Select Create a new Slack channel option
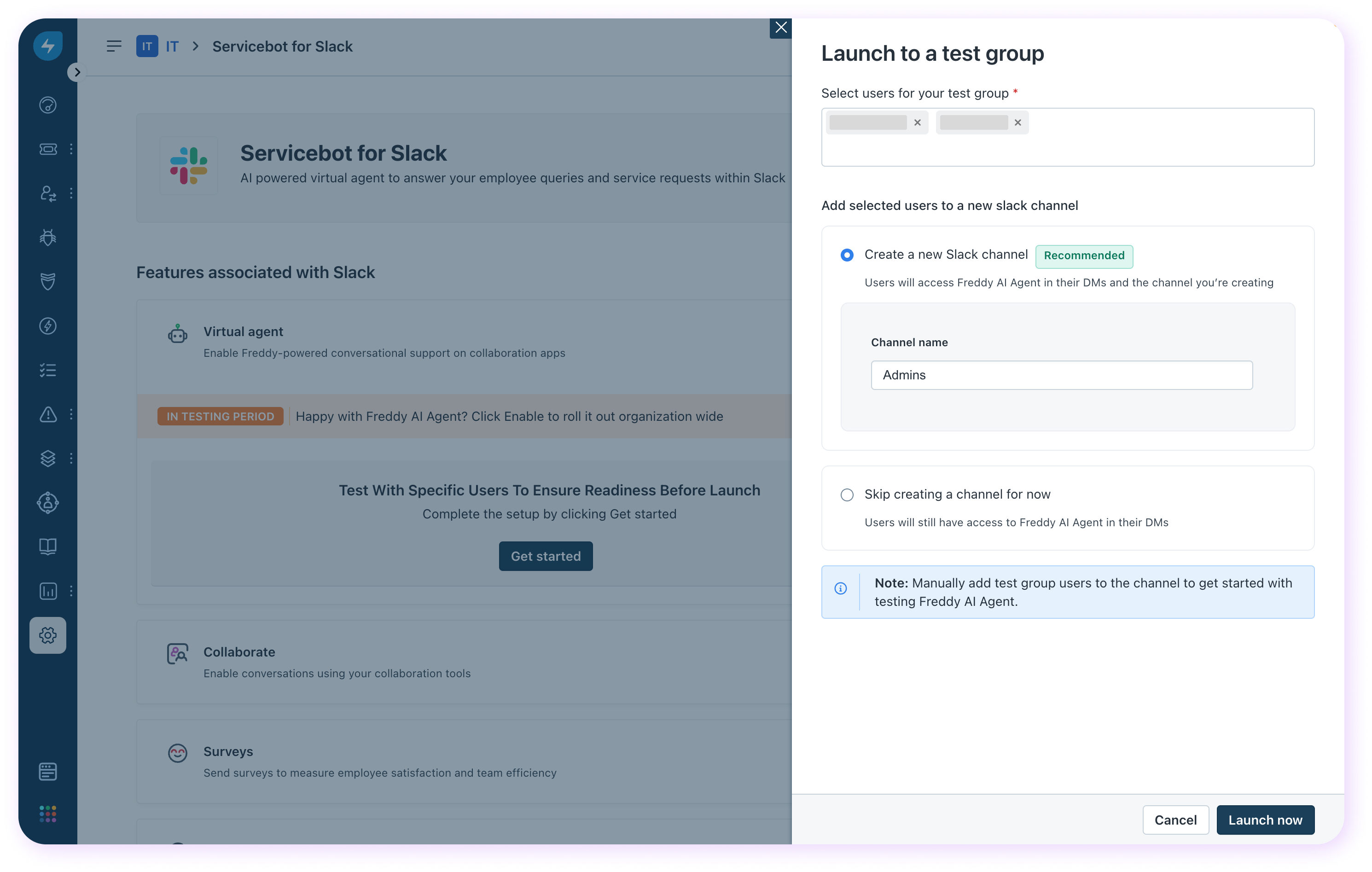 tap(847, 255)
